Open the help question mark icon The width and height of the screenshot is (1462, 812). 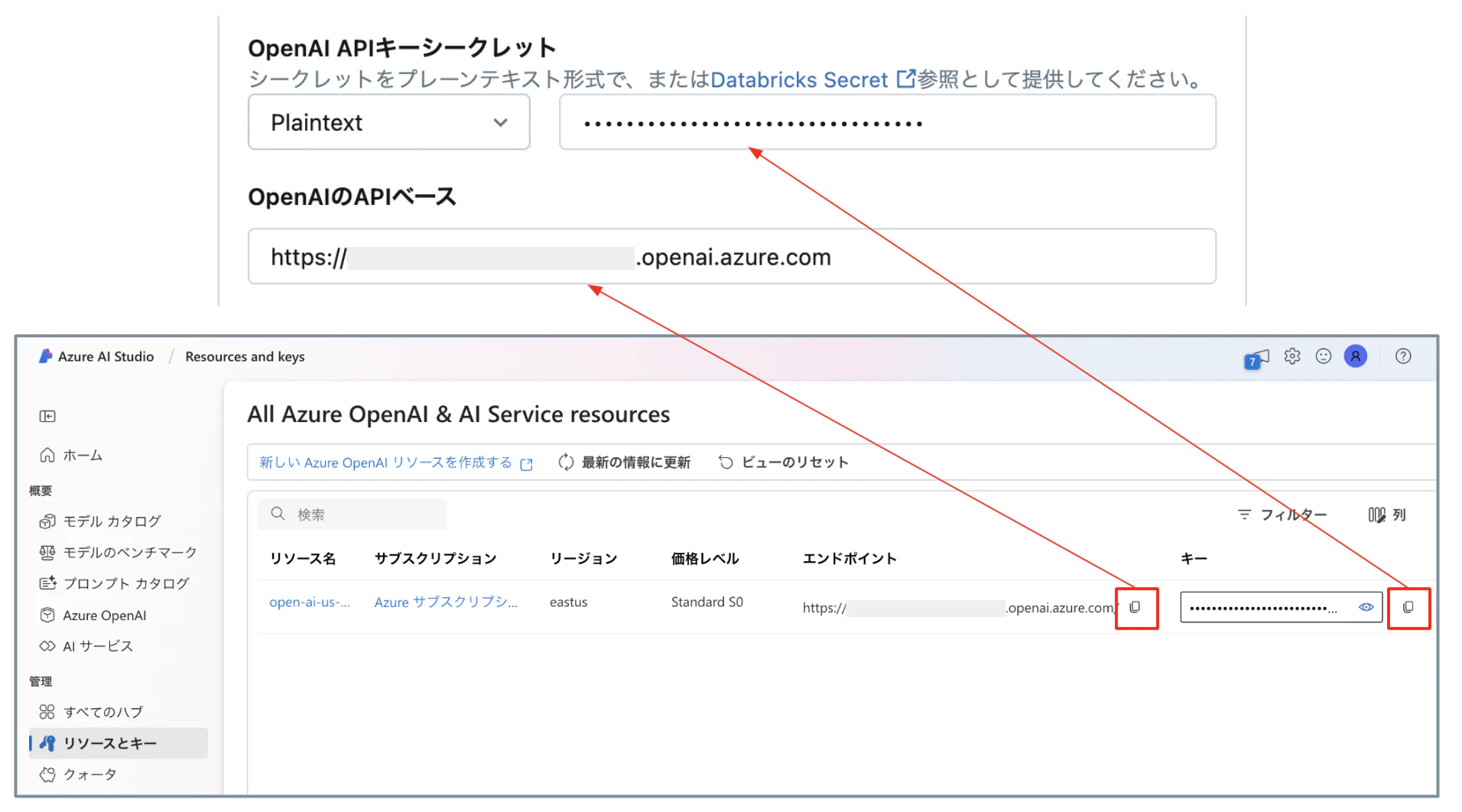point(1403,356)
